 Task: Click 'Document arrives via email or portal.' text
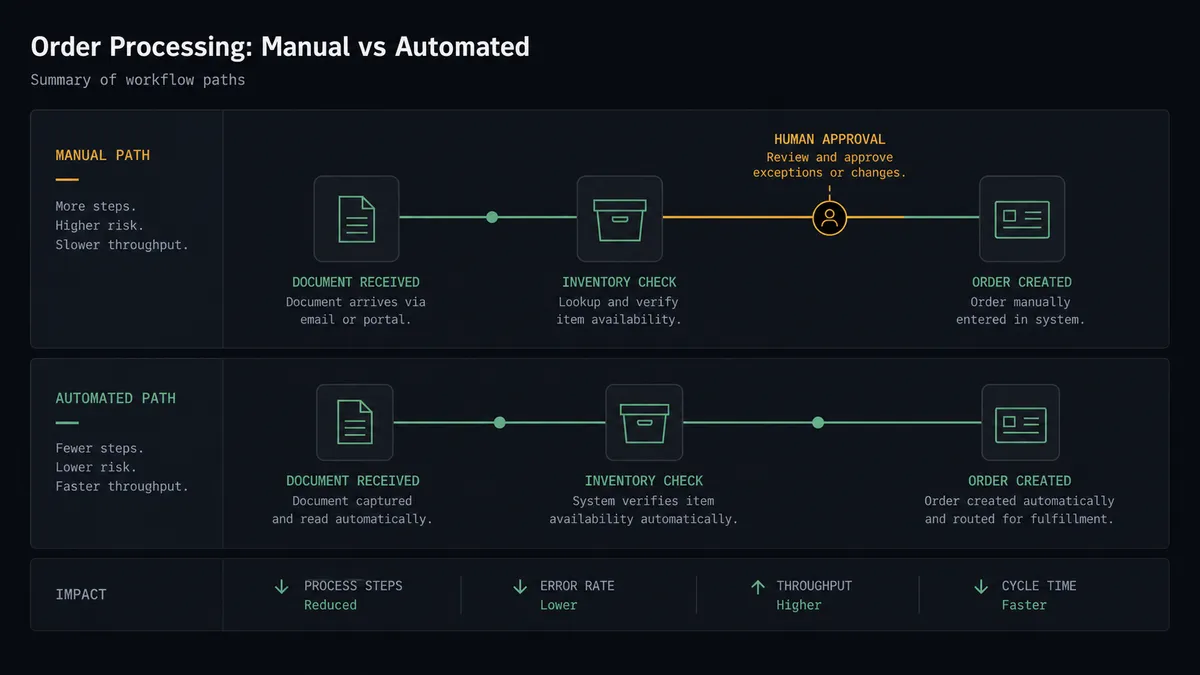[356, 311]
